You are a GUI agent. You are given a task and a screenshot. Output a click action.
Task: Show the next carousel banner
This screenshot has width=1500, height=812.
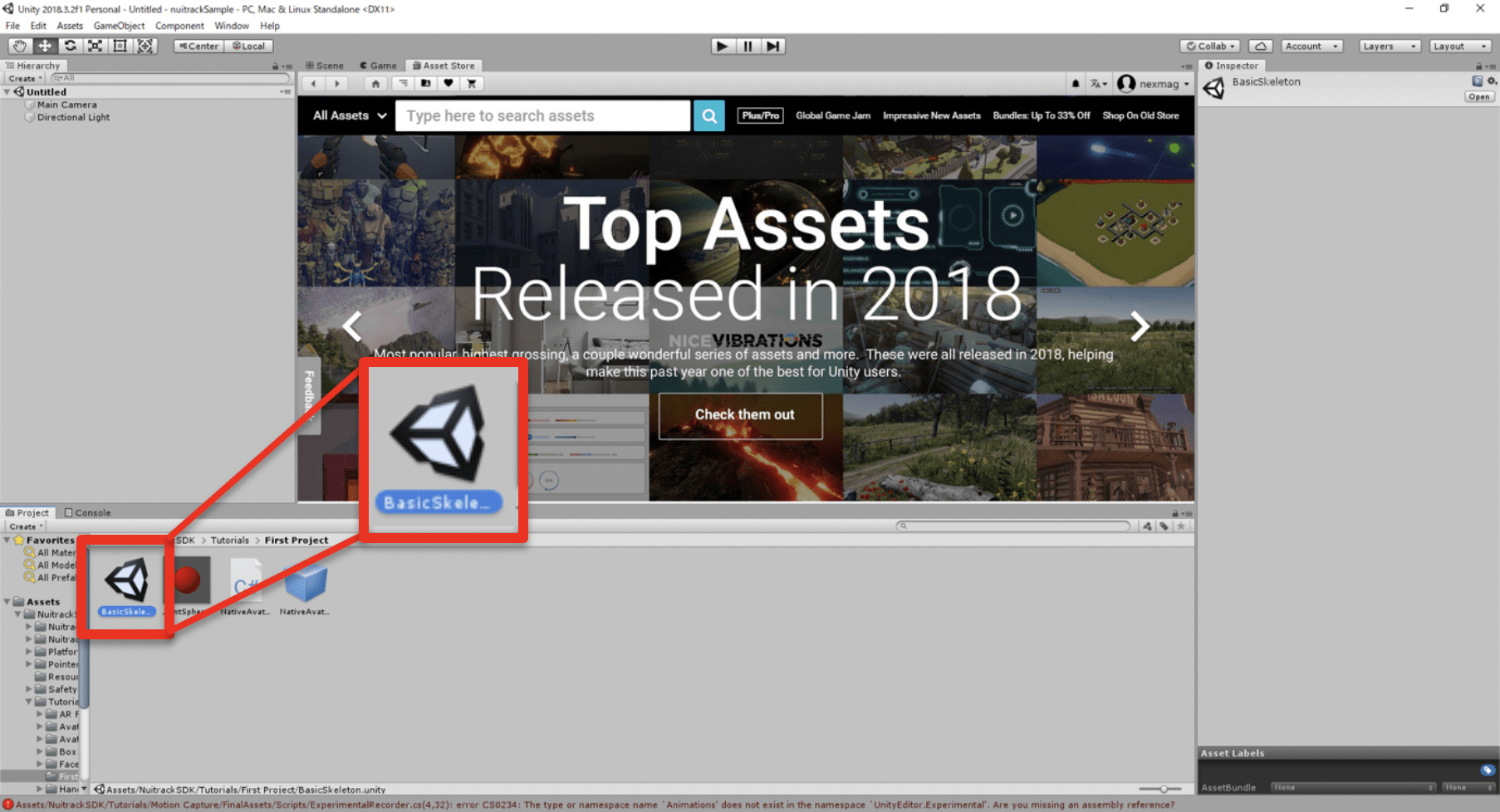click(x=1140, y=326)
